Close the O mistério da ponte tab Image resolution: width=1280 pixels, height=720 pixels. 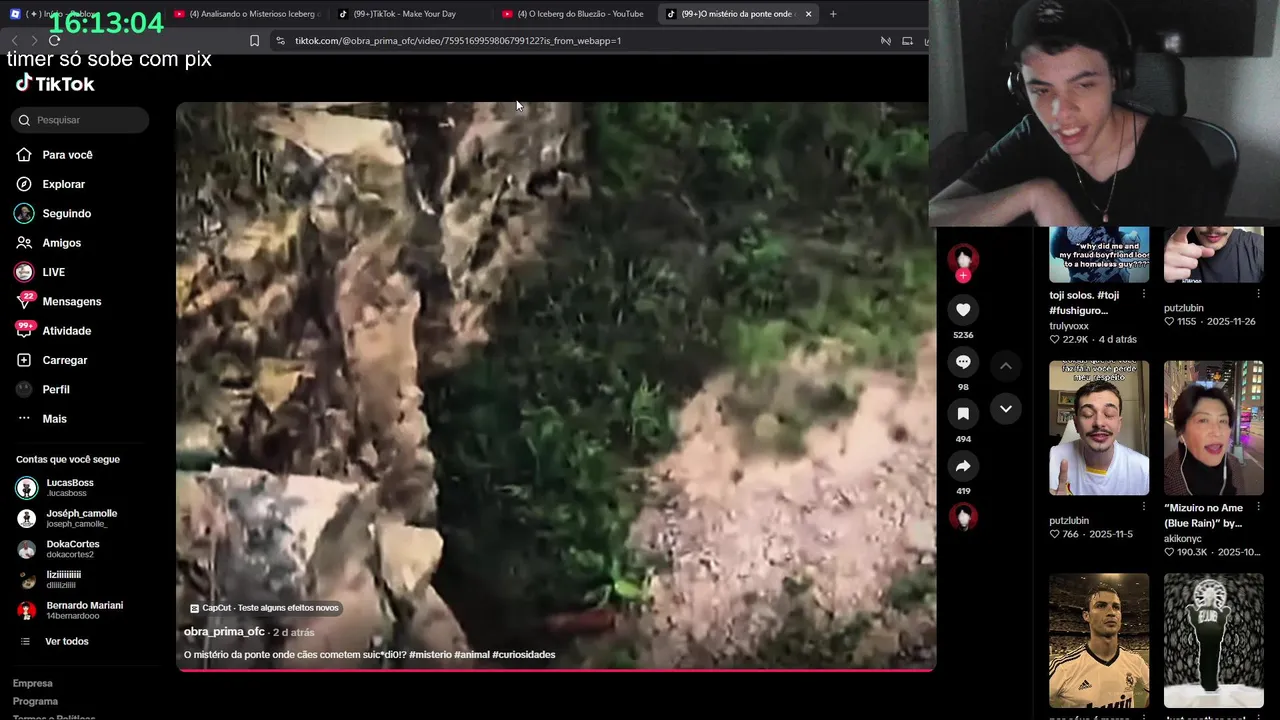click(x=808, y=14)
